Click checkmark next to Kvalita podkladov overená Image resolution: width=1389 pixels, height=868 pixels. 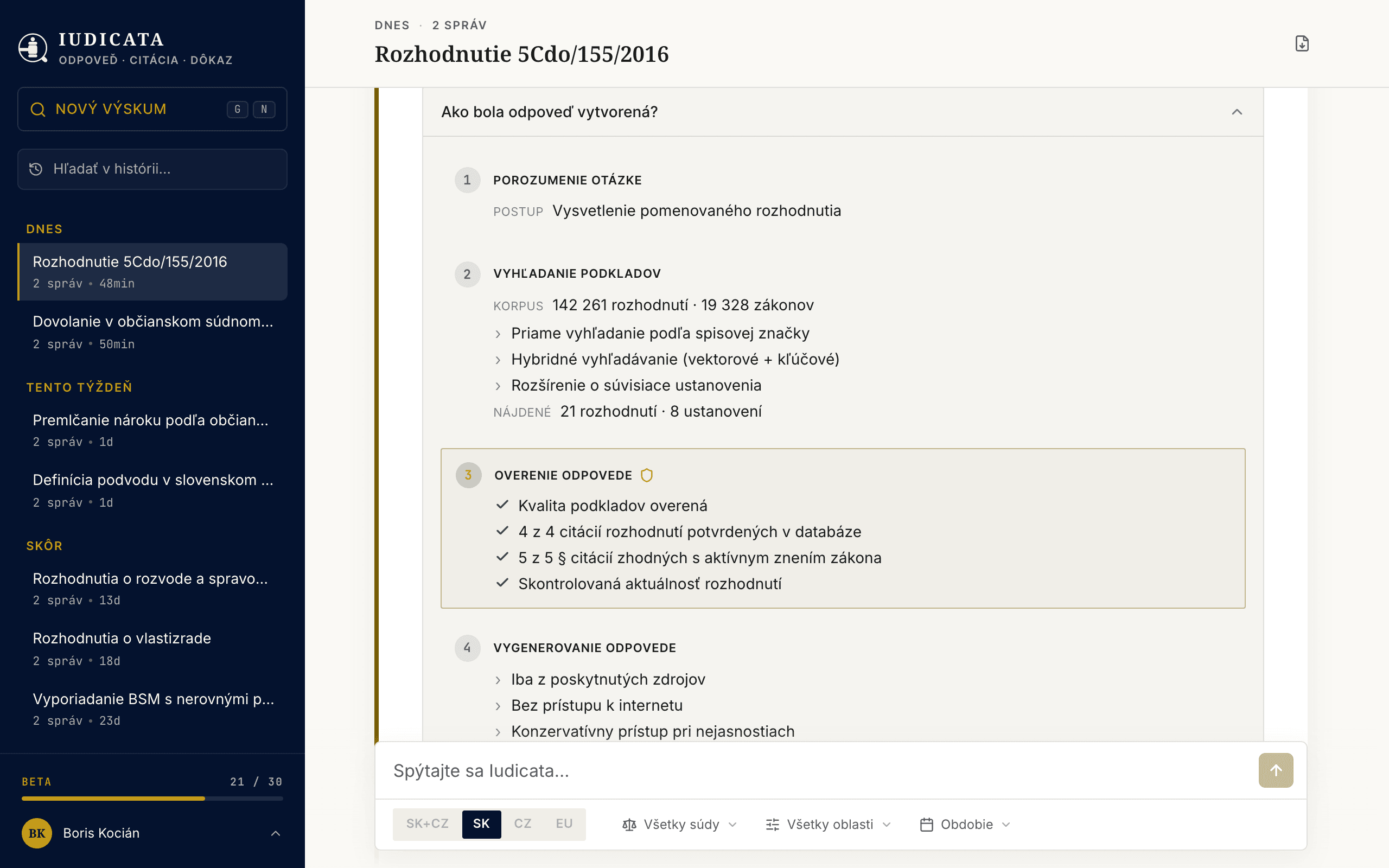502,505
